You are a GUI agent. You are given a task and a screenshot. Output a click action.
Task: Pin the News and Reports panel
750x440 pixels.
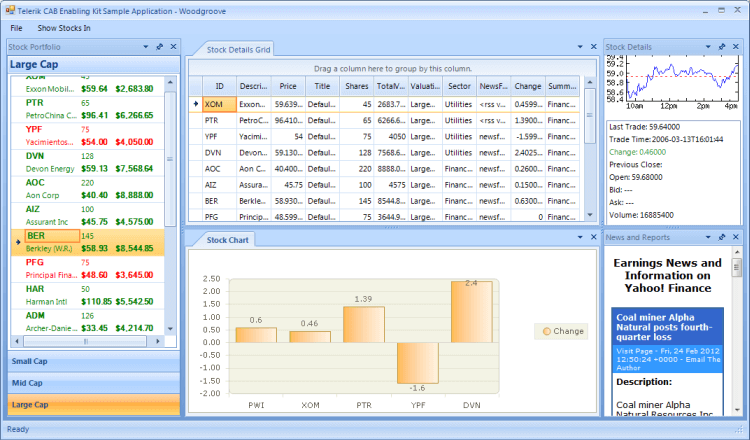[x=722, y=237]
